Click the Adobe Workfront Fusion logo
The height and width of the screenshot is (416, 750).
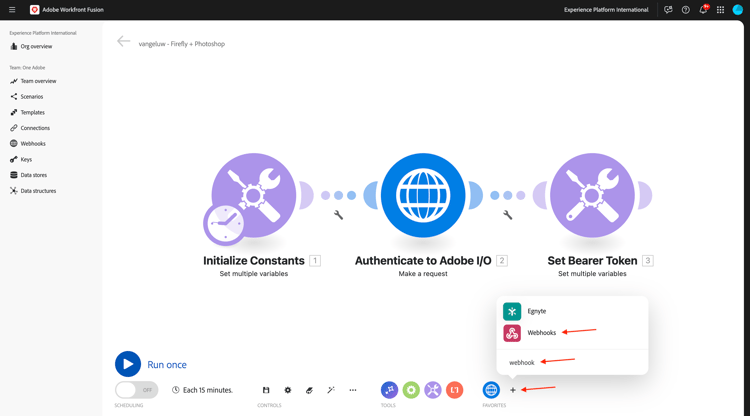click(x=34, y=10)
